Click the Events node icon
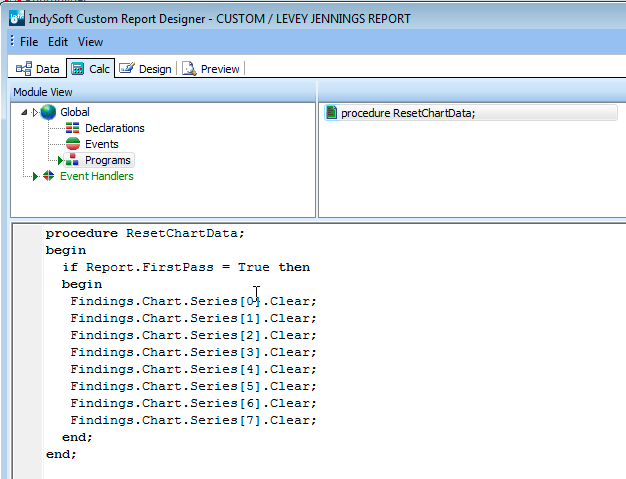626x479 pixels. click(x=73, y=144)
